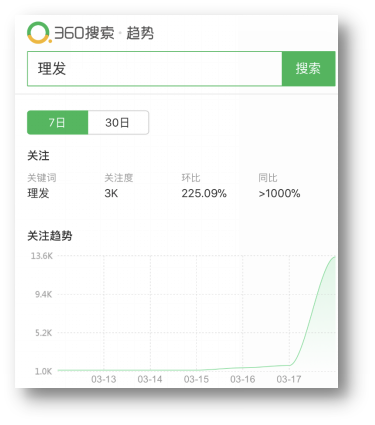This screenshot has width=375, height=425.
Task: Click the 环比 column label
Action: coord(191,178)
